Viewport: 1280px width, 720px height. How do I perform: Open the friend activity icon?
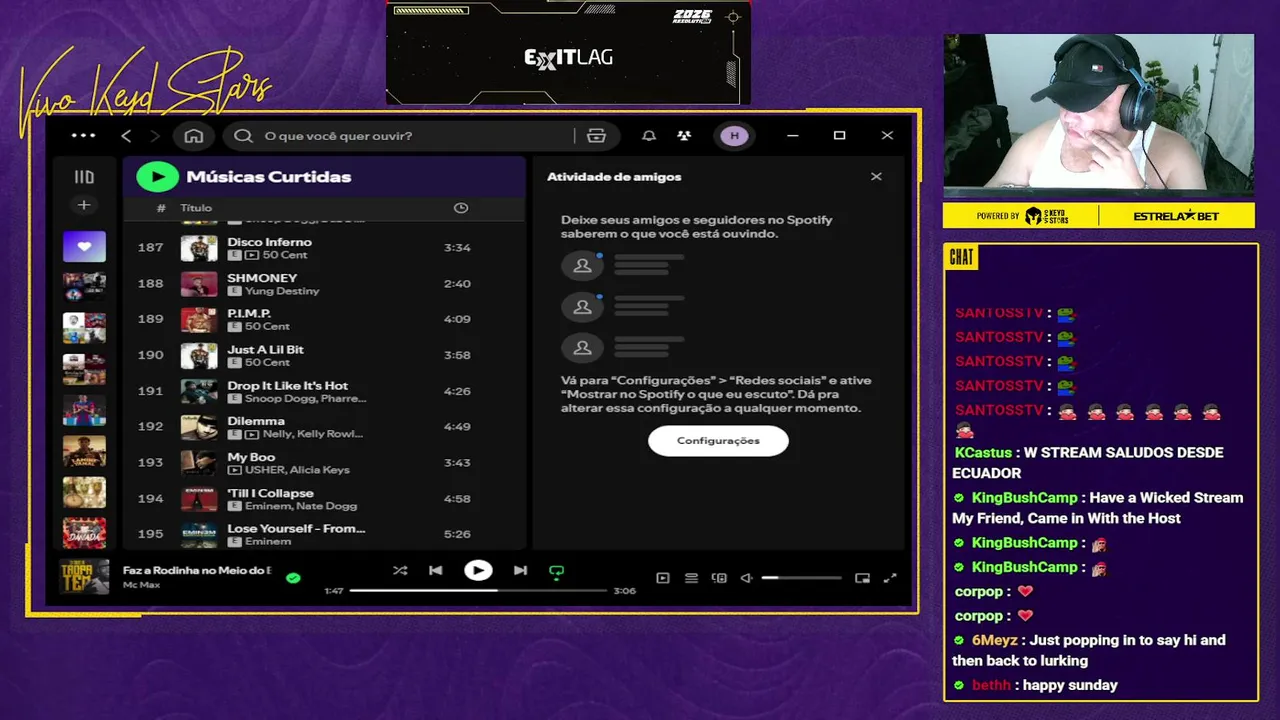point(684,136)
